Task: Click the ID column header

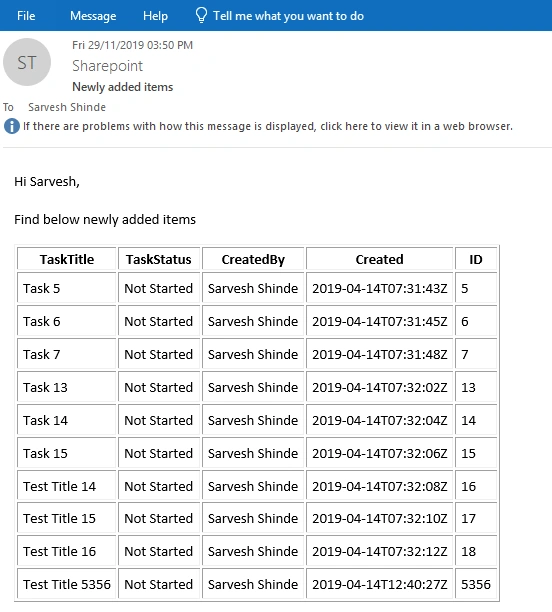Action: (x=476, y=259)
